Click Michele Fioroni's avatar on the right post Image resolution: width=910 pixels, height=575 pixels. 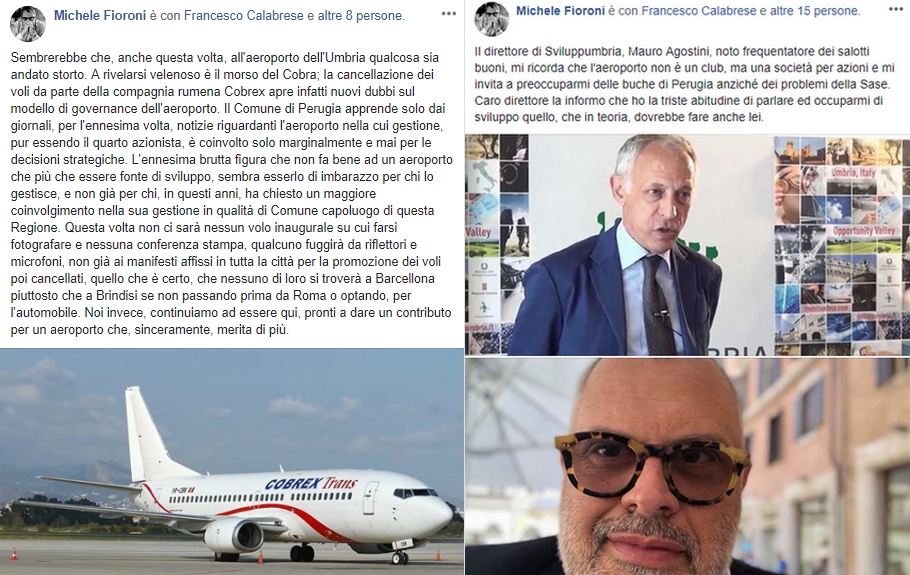click(492, 19)
